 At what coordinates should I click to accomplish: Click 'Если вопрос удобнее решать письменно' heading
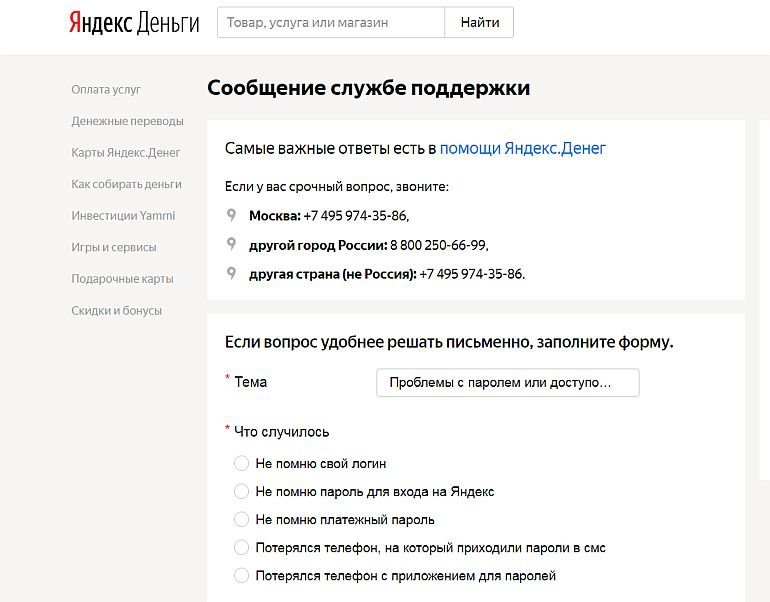click(x=449, y=342)
